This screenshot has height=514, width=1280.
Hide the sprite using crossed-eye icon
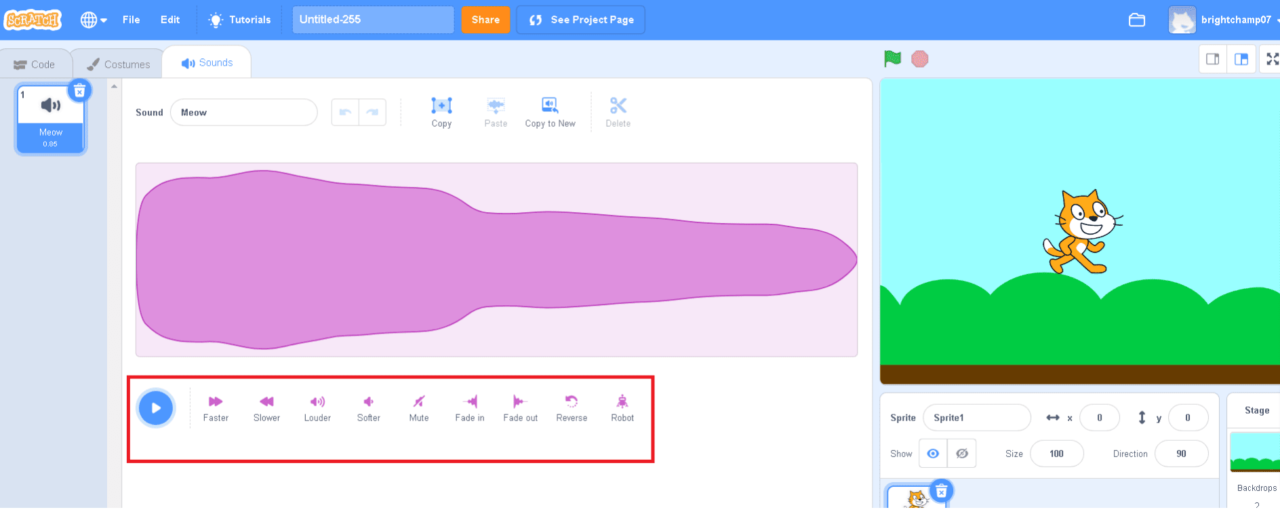coord(962,453)
